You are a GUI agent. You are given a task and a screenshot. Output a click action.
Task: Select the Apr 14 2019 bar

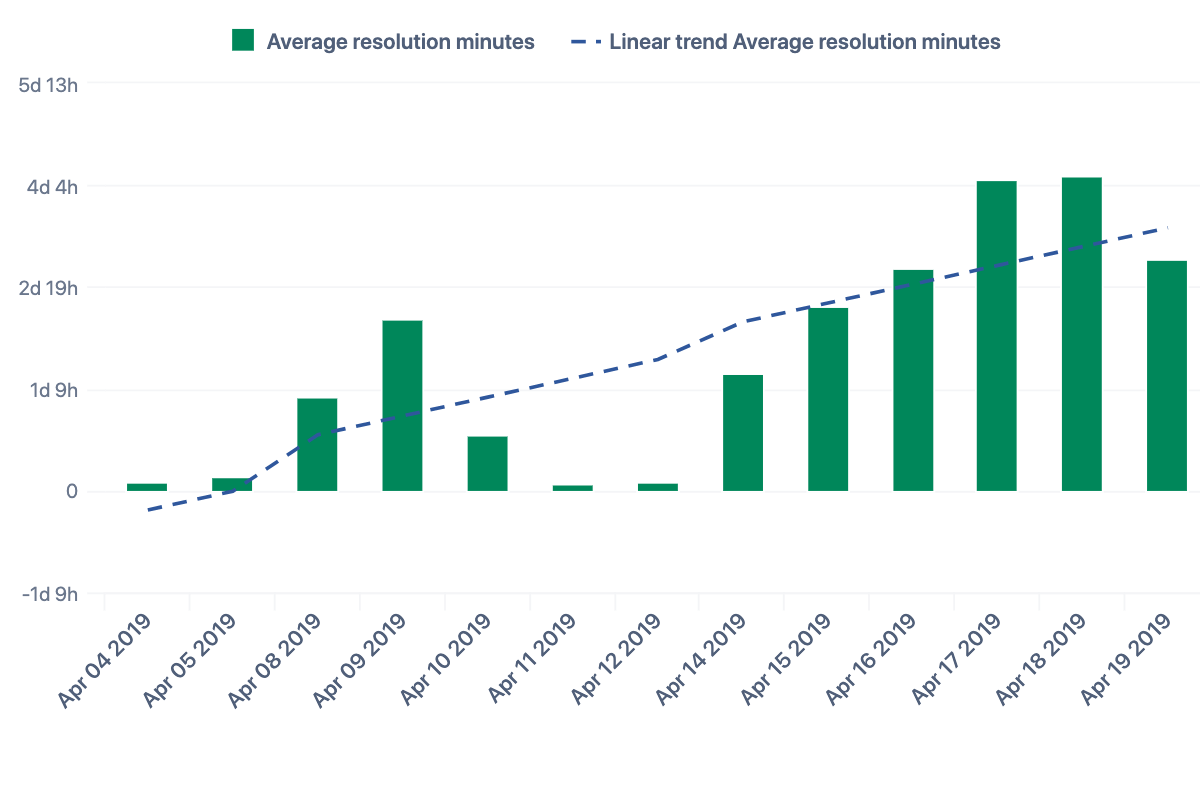743,433
